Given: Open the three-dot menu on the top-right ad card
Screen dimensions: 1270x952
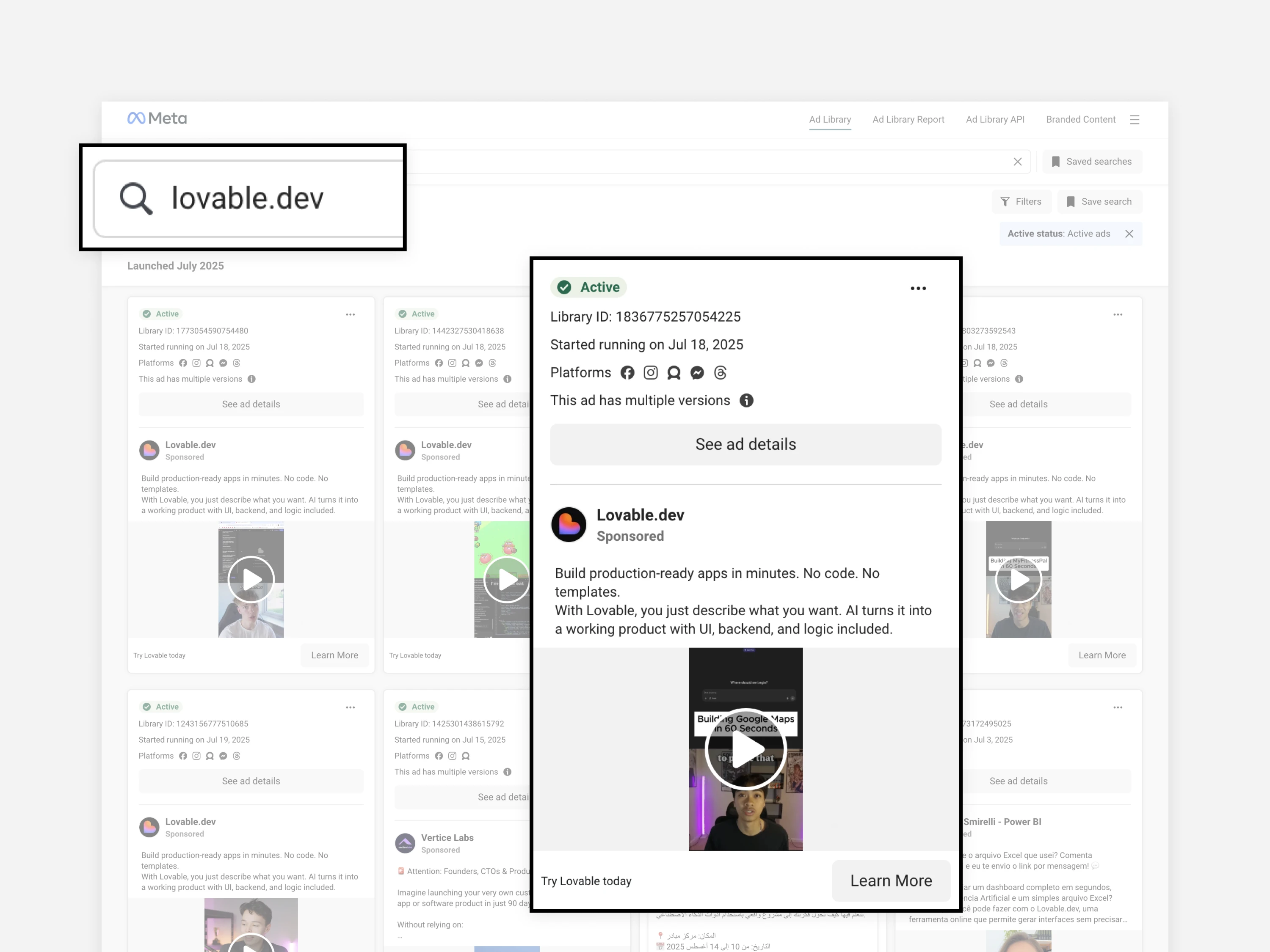Looking at the screenshot, I should (1117, 314).
